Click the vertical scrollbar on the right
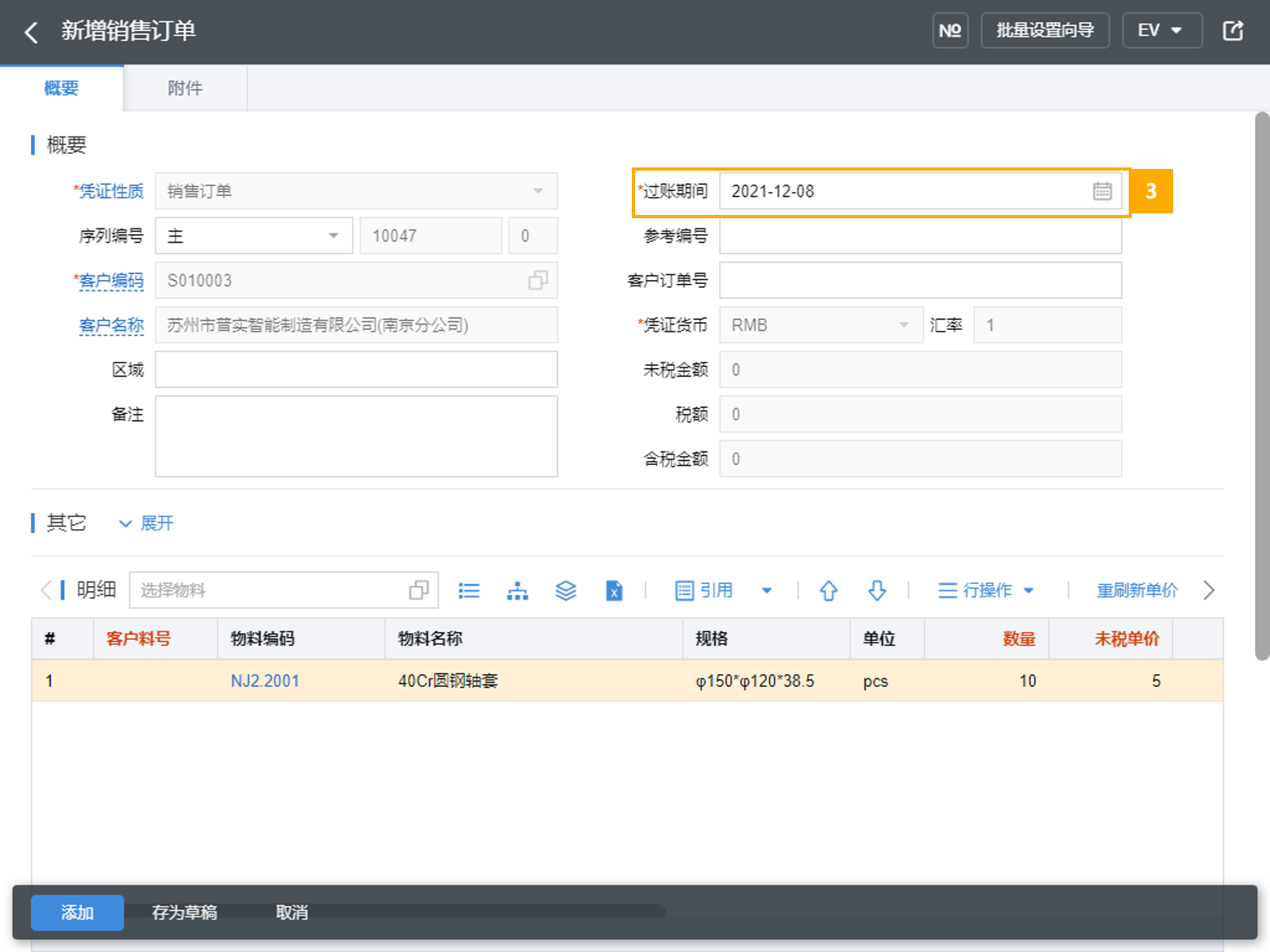Viewport: 1270px width, 952px height. click(1262, 386)
